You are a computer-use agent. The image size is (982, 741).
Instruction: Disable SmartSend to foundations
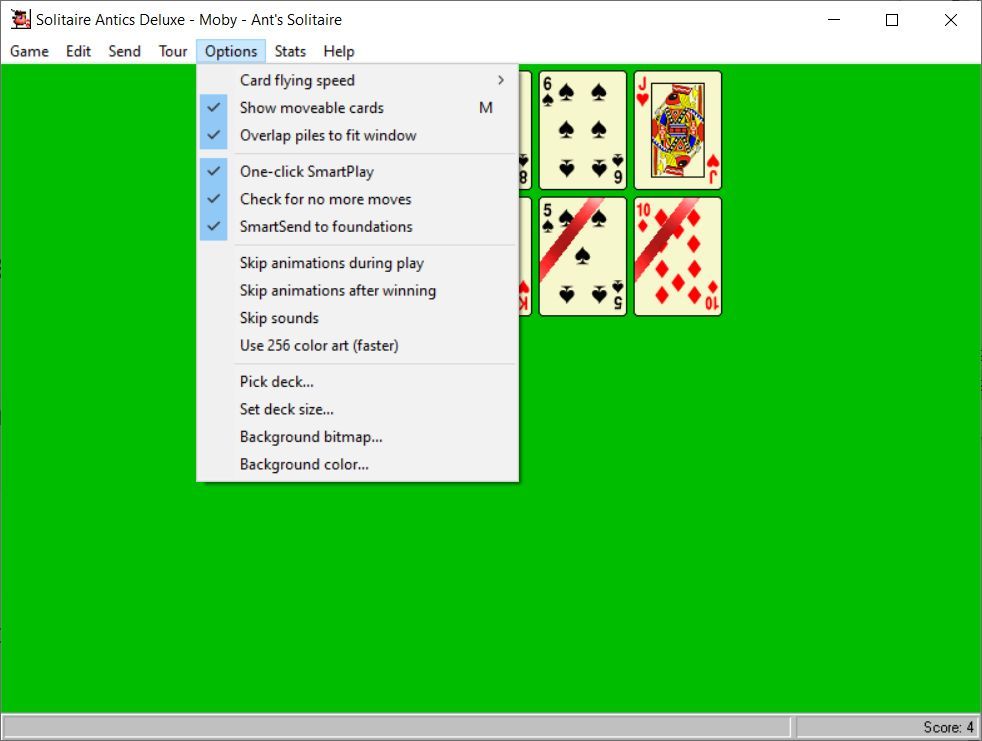click(326, 227)
